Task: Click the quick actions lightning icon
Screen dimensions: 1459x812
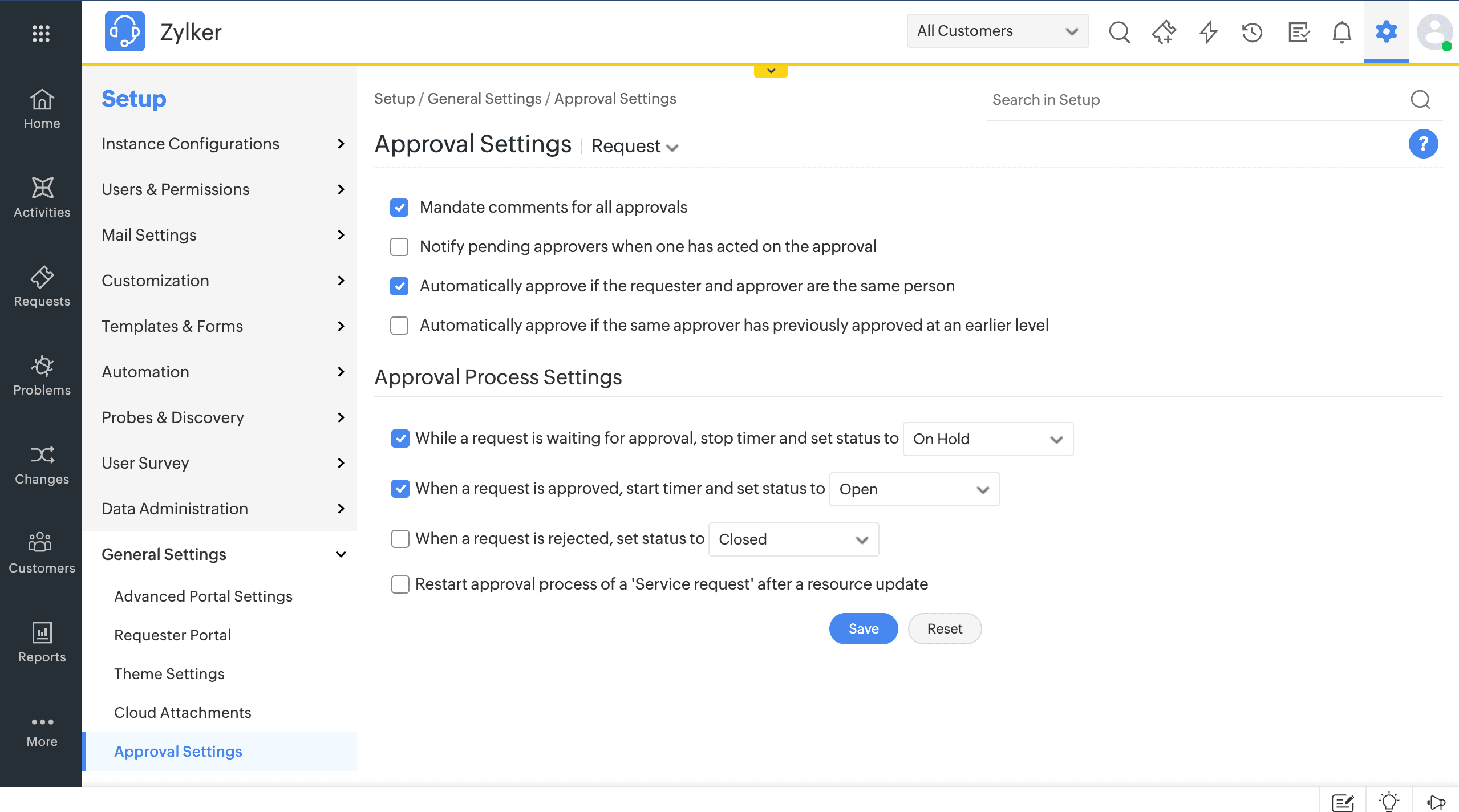Action: [1208, 32]
